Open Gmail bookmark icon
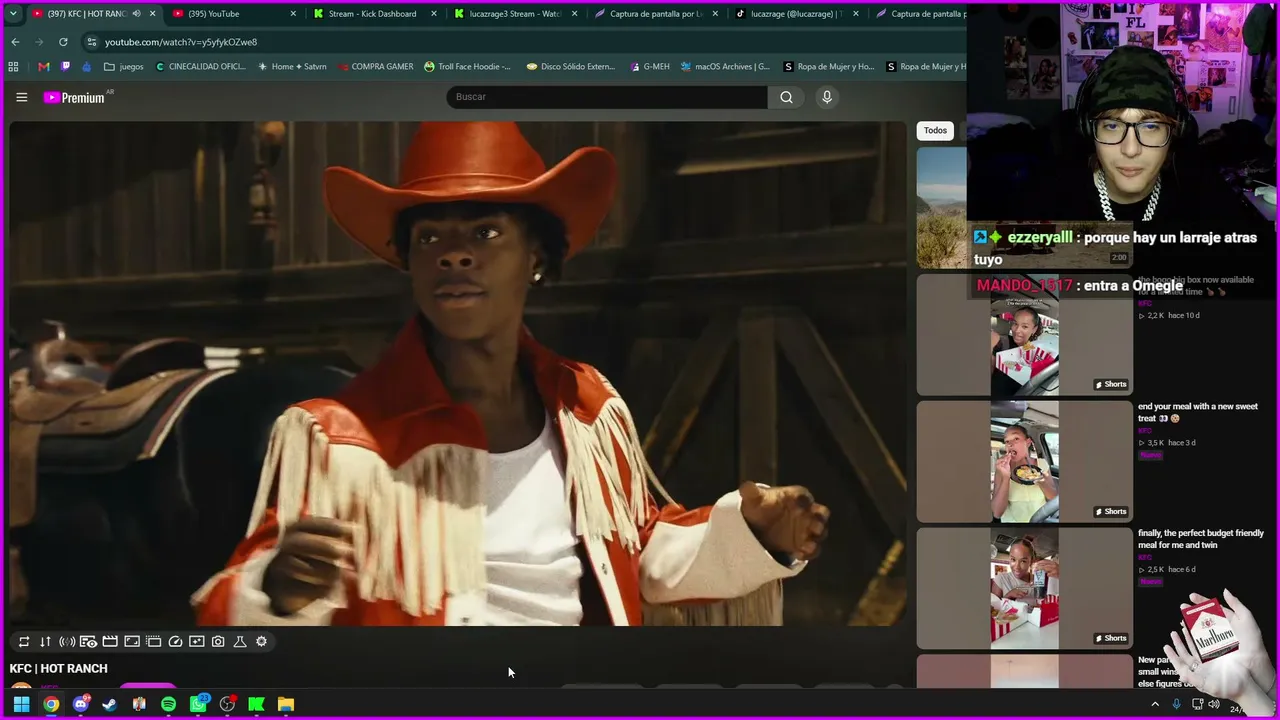The height and width of the screenshot is (720, 1280). (x=43, y=67)
